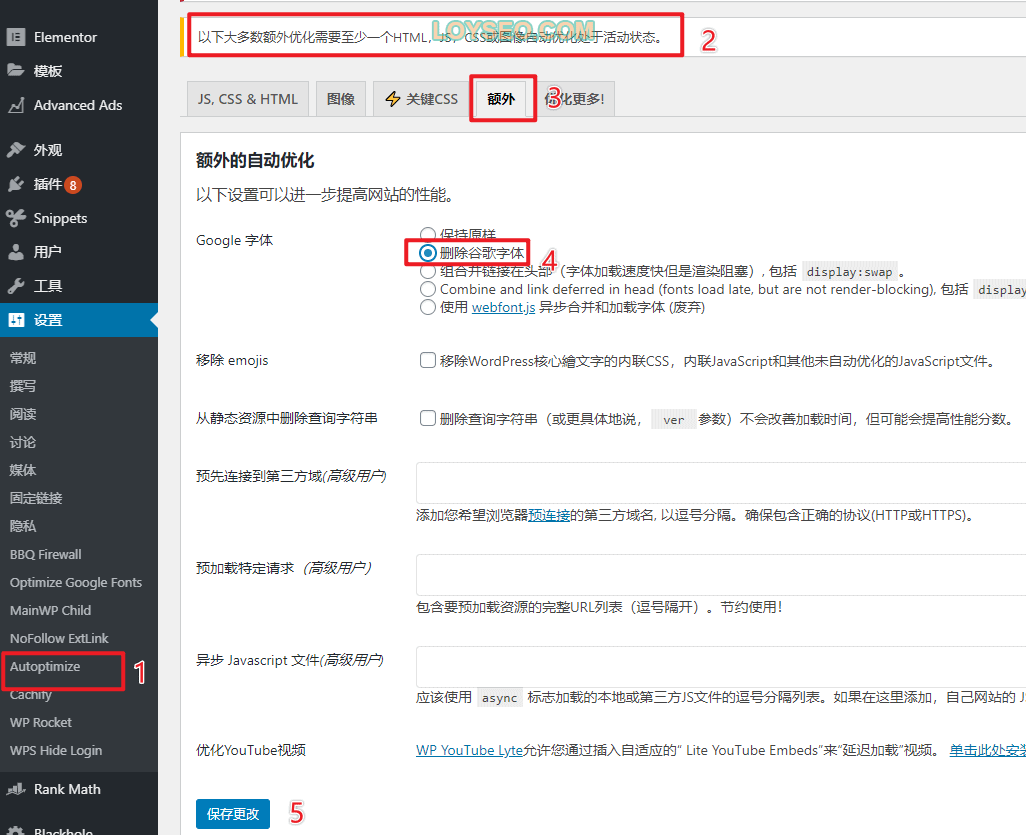Open the 工具 menu label
This screenshot has width=1026, height=835.
click(48, 286)
